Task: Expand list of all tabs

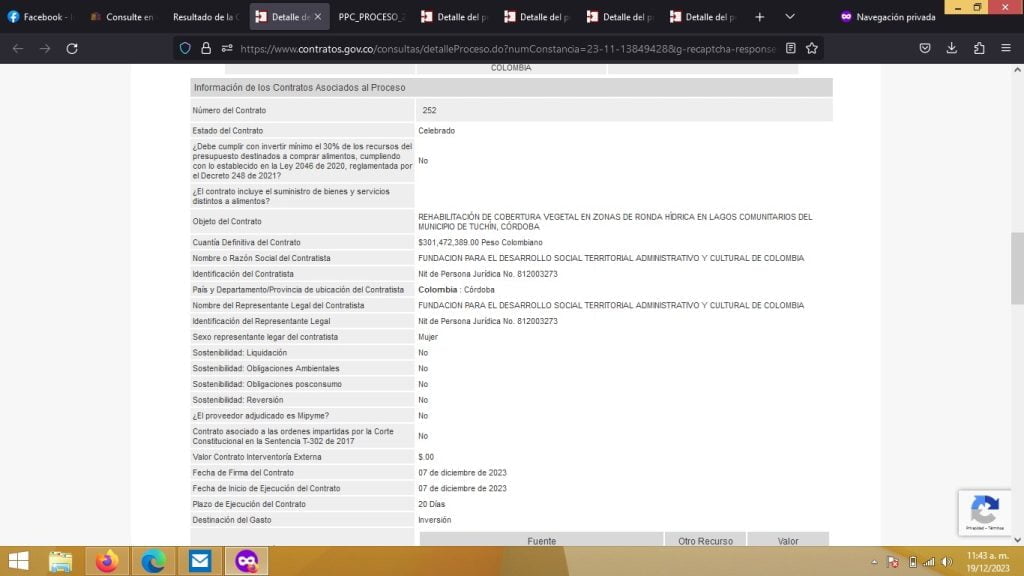Action: pyautogui.click(x=790, y=17)
